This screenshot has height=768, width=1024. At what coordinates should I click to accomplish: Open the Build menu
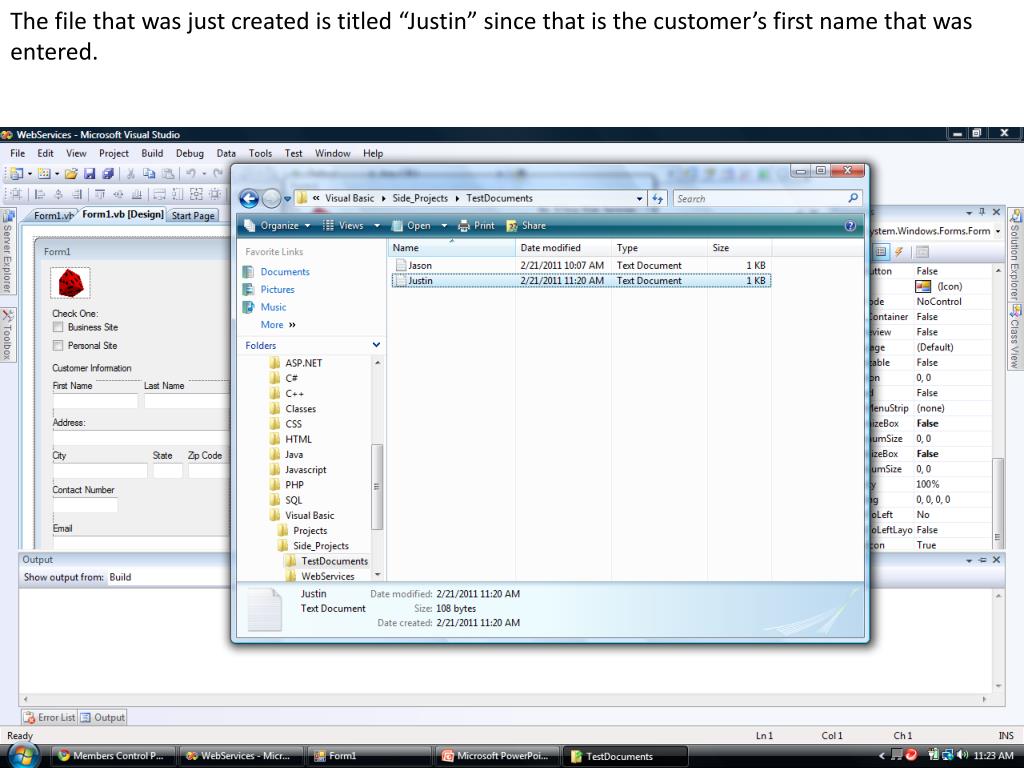point(152,153)
